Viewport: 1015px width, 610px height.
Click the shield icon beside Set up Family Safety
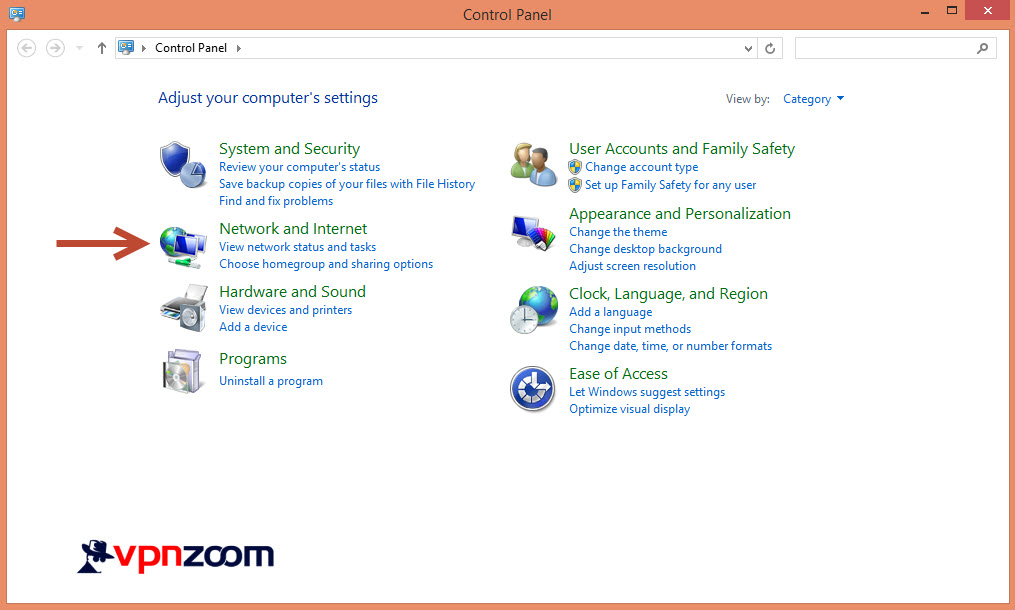[575, 185]
